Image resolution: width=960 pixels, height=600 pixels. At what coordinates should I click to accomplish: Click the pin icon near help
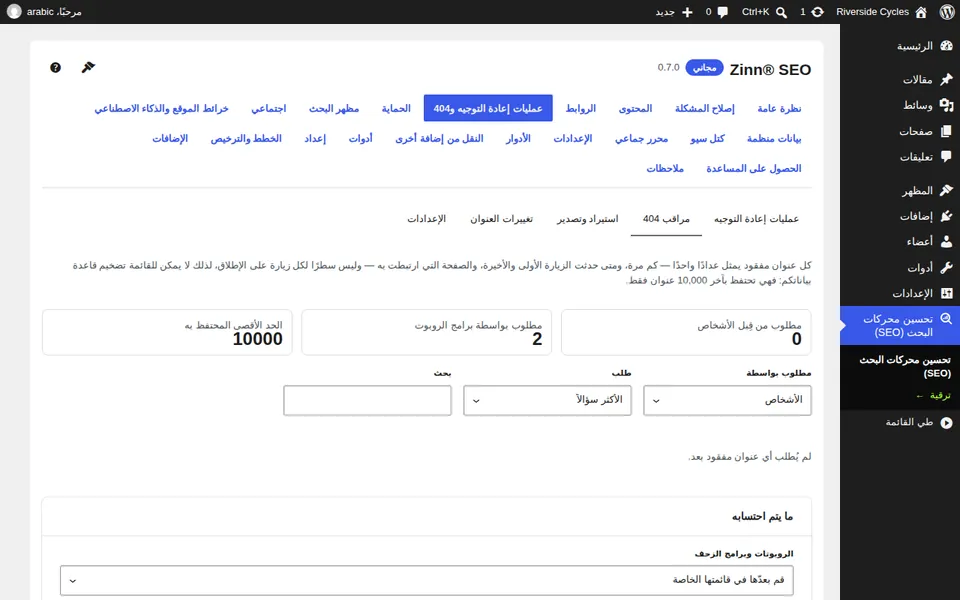coord(88,67)
